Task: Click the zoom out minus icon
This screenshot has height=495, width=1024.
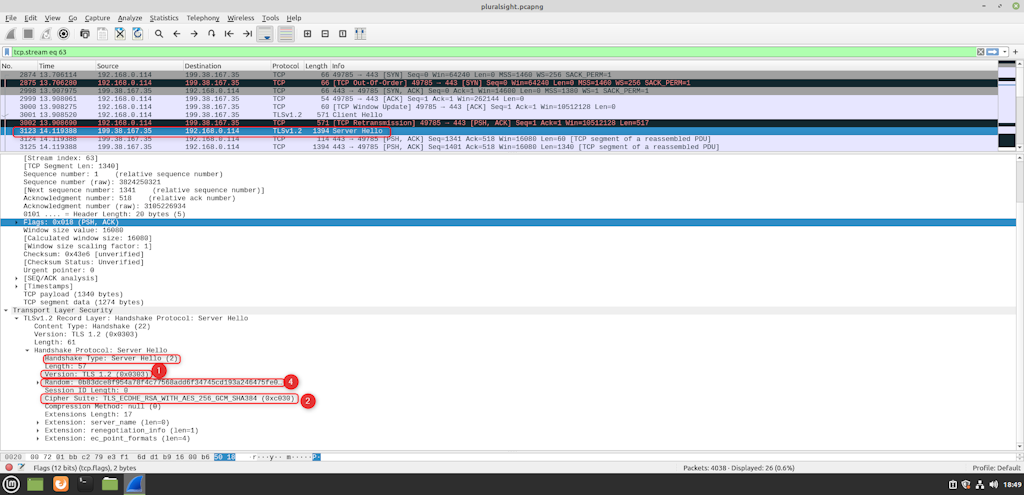Action: point(325,34)
